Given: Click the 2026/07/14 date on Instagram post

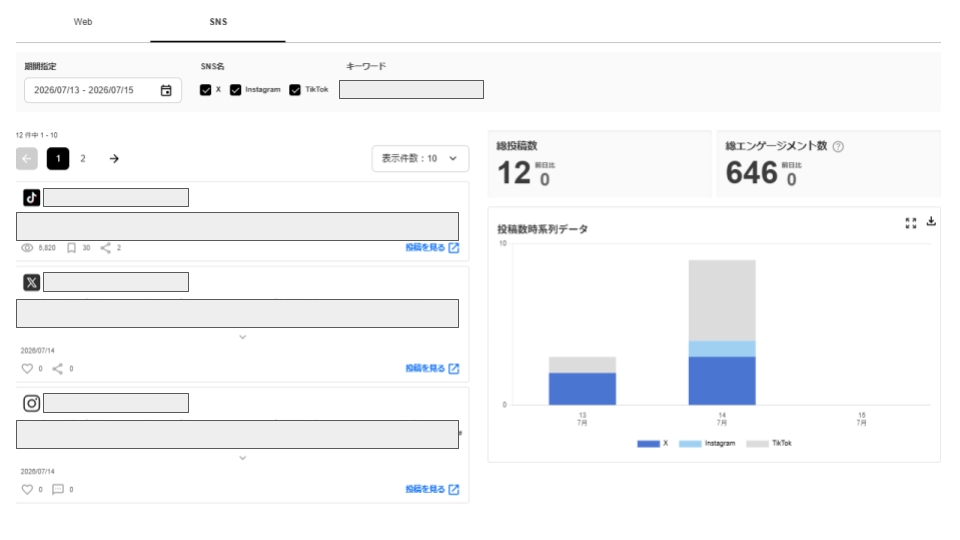Looking at the screenshot, I should [37, 471].
